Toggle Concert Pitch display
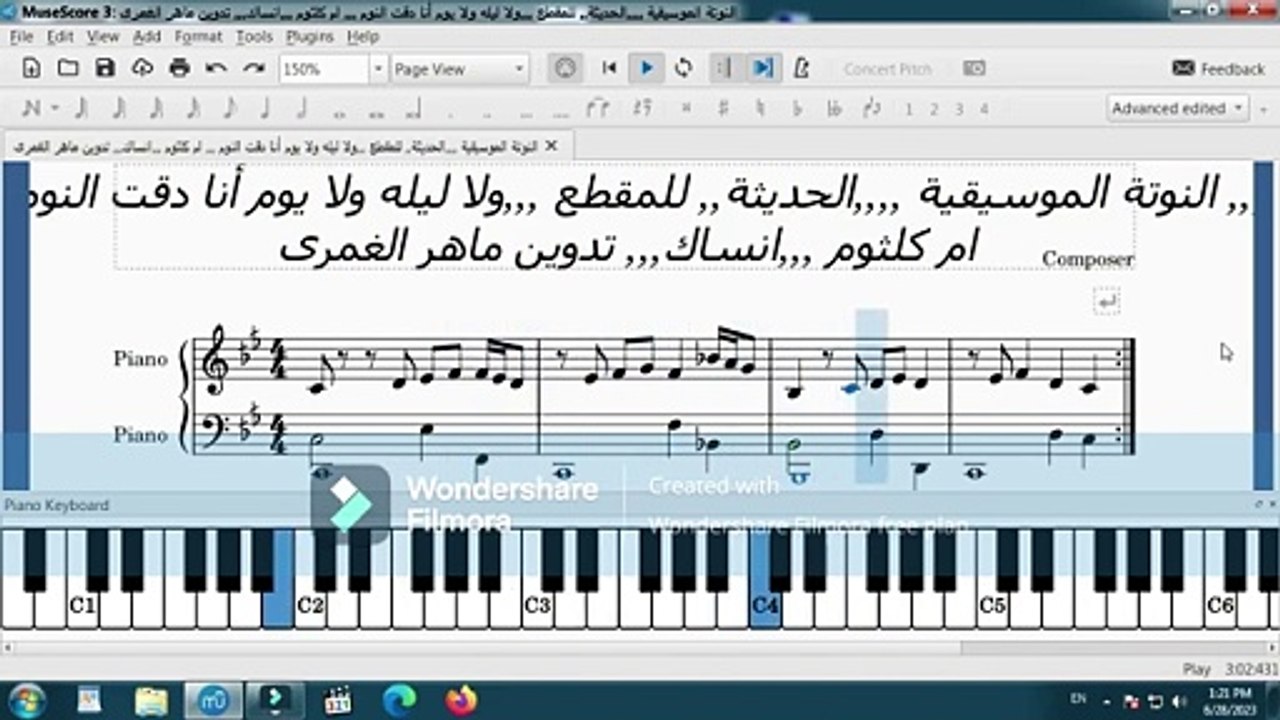This screenshot has height=720, width=1280. coord(887,69)
